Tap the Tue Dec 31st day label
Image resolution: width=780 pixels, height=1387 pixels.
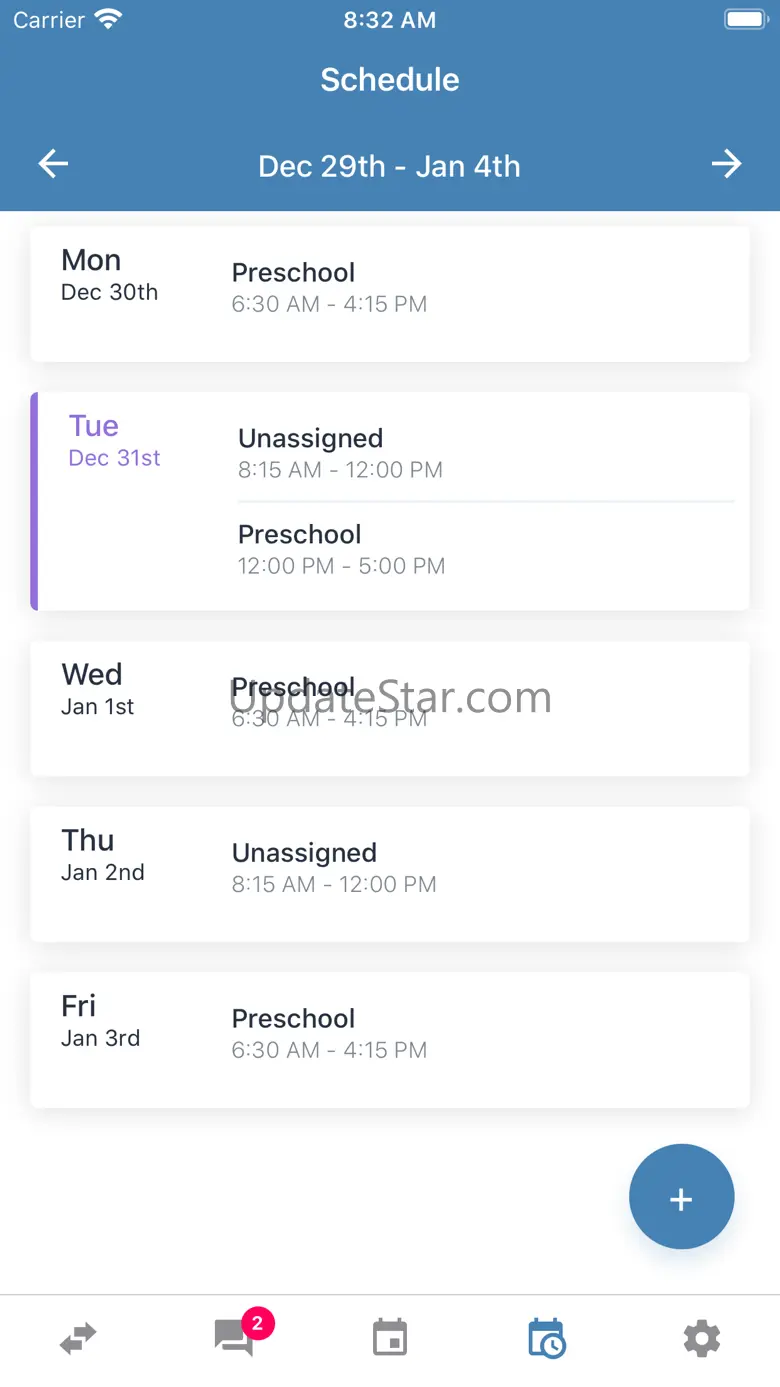coord(114,440)
